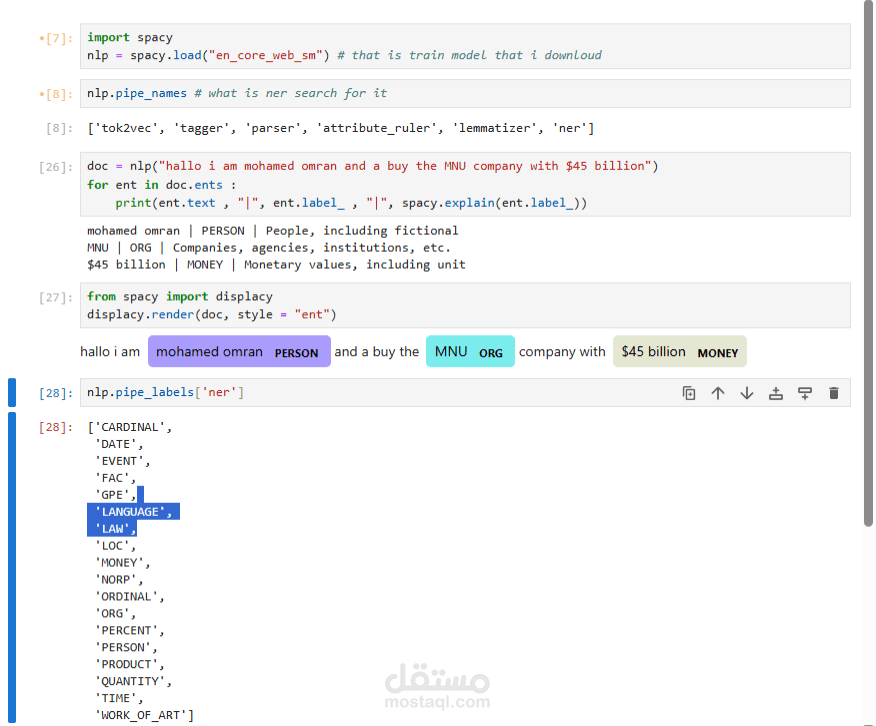Click the 'MNU | ORG | Companies' output line
This screenshot has width=876, height=726.
pos(269,247)
